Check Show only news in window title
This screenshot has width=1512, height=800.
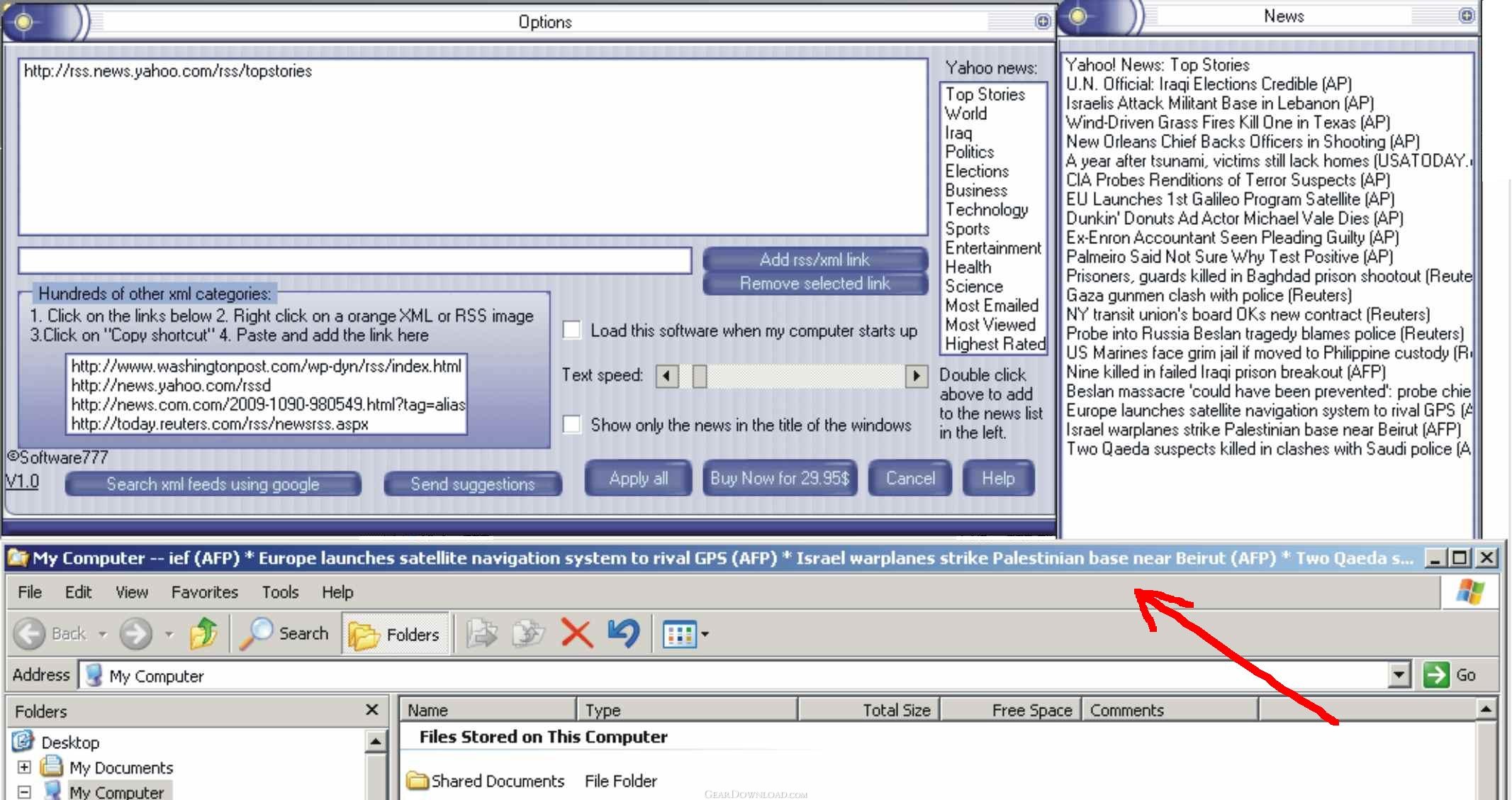click(571, 424)
